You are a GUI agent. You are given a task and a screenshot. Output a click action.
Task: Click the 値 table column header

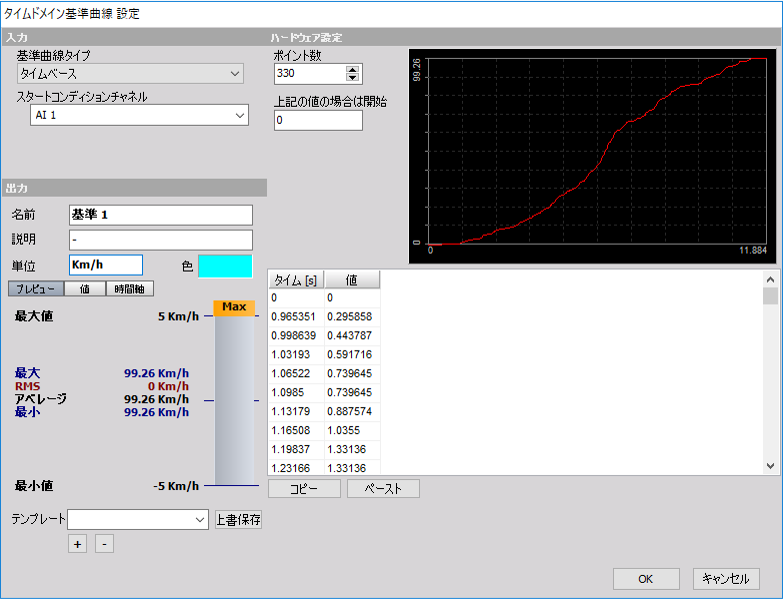click(352, 280)
